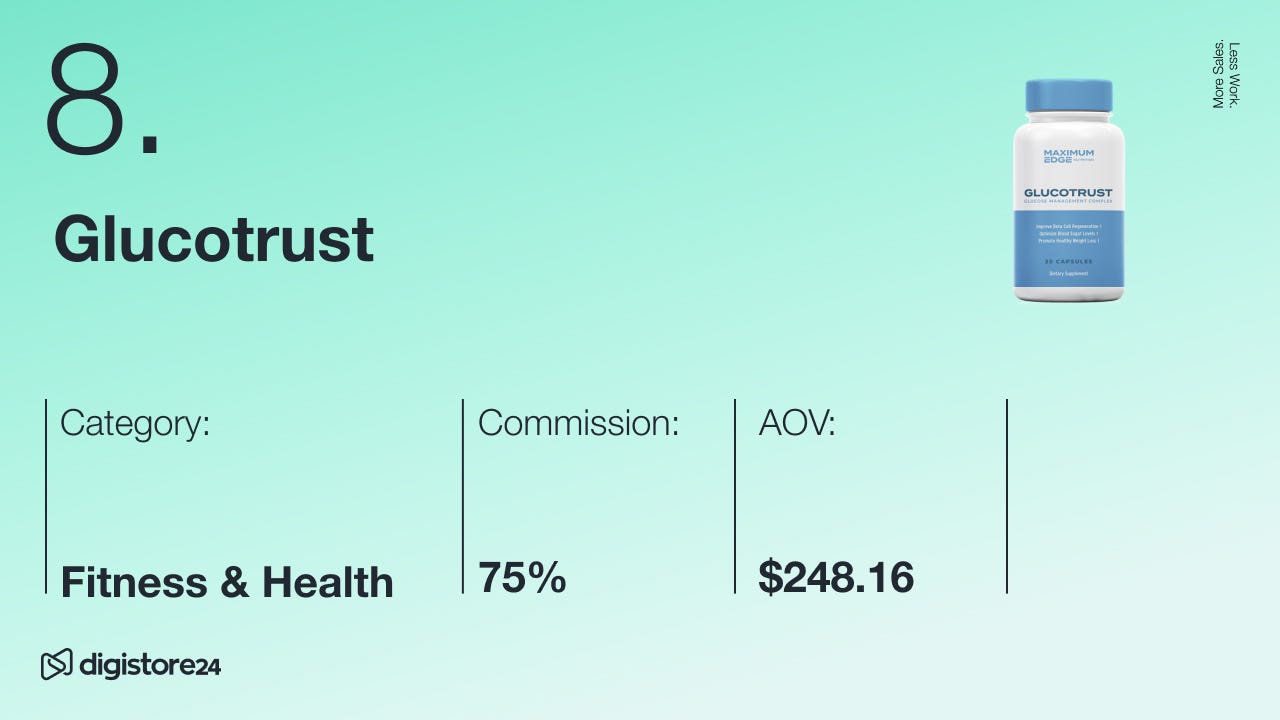
Task: Click the large number 8 heading
Action: (90, 101)
